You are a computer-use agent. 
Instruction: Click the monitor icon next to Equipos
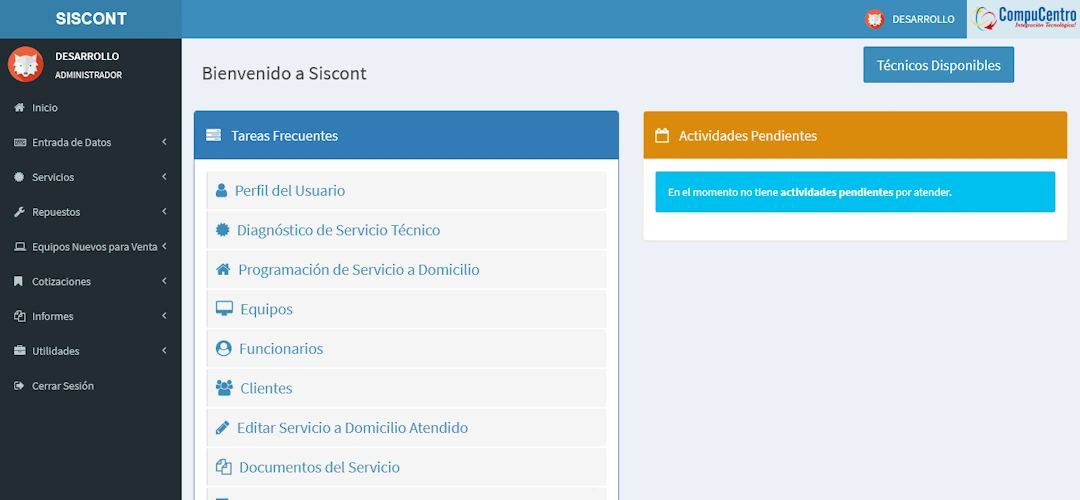click(224, 309)
